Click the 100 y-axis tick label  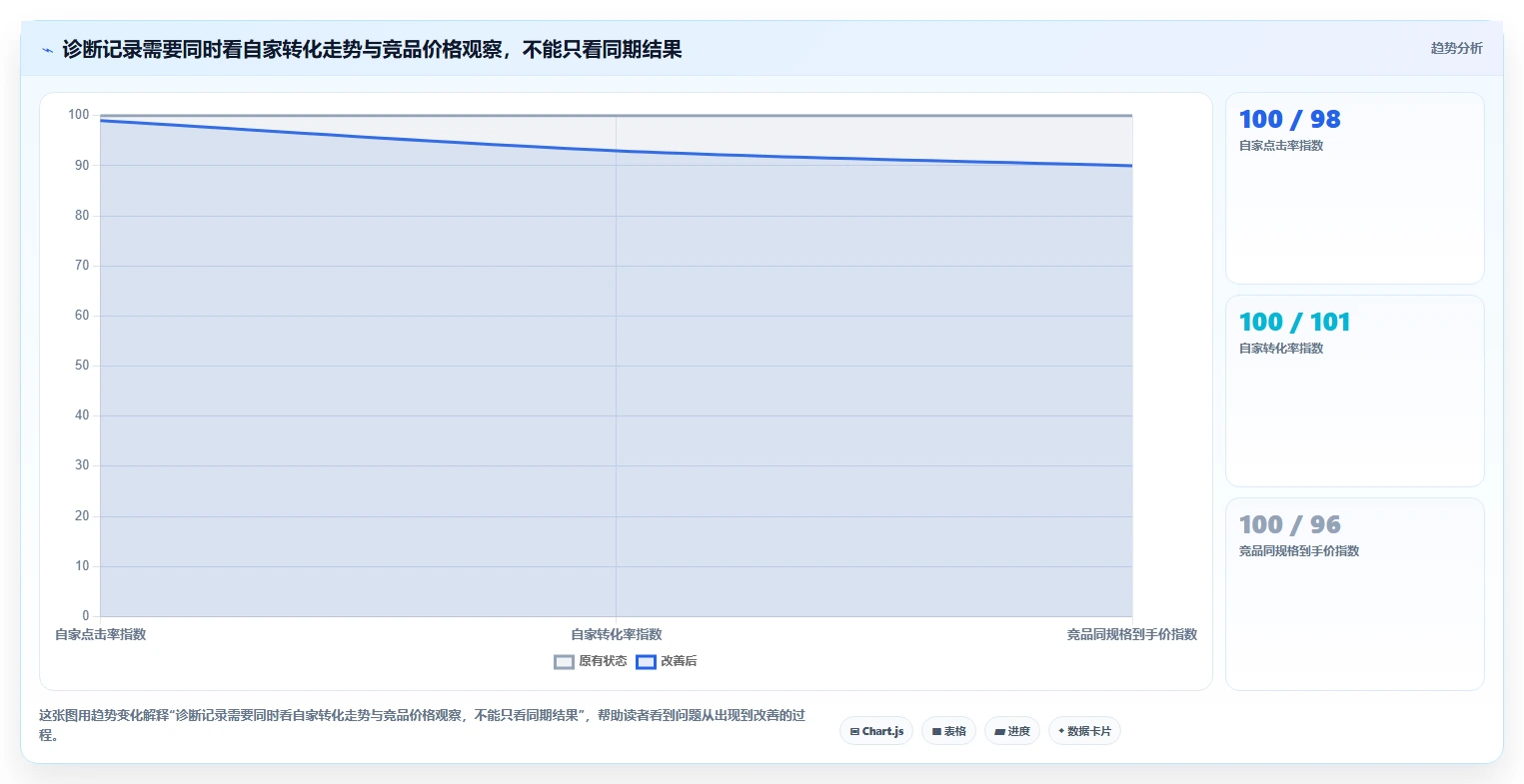[x=79, y=115]
